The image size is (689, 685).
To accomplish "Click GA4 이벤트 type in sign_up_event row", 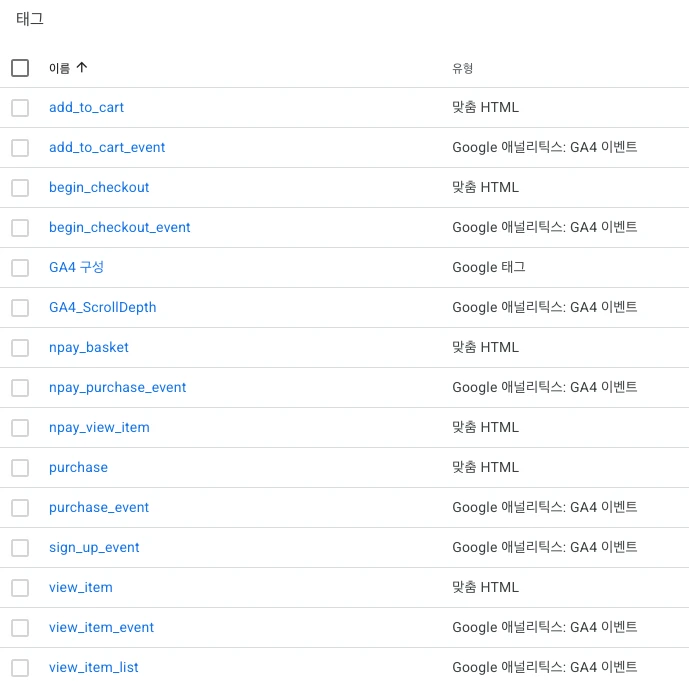I will click(x=544, y=547).
